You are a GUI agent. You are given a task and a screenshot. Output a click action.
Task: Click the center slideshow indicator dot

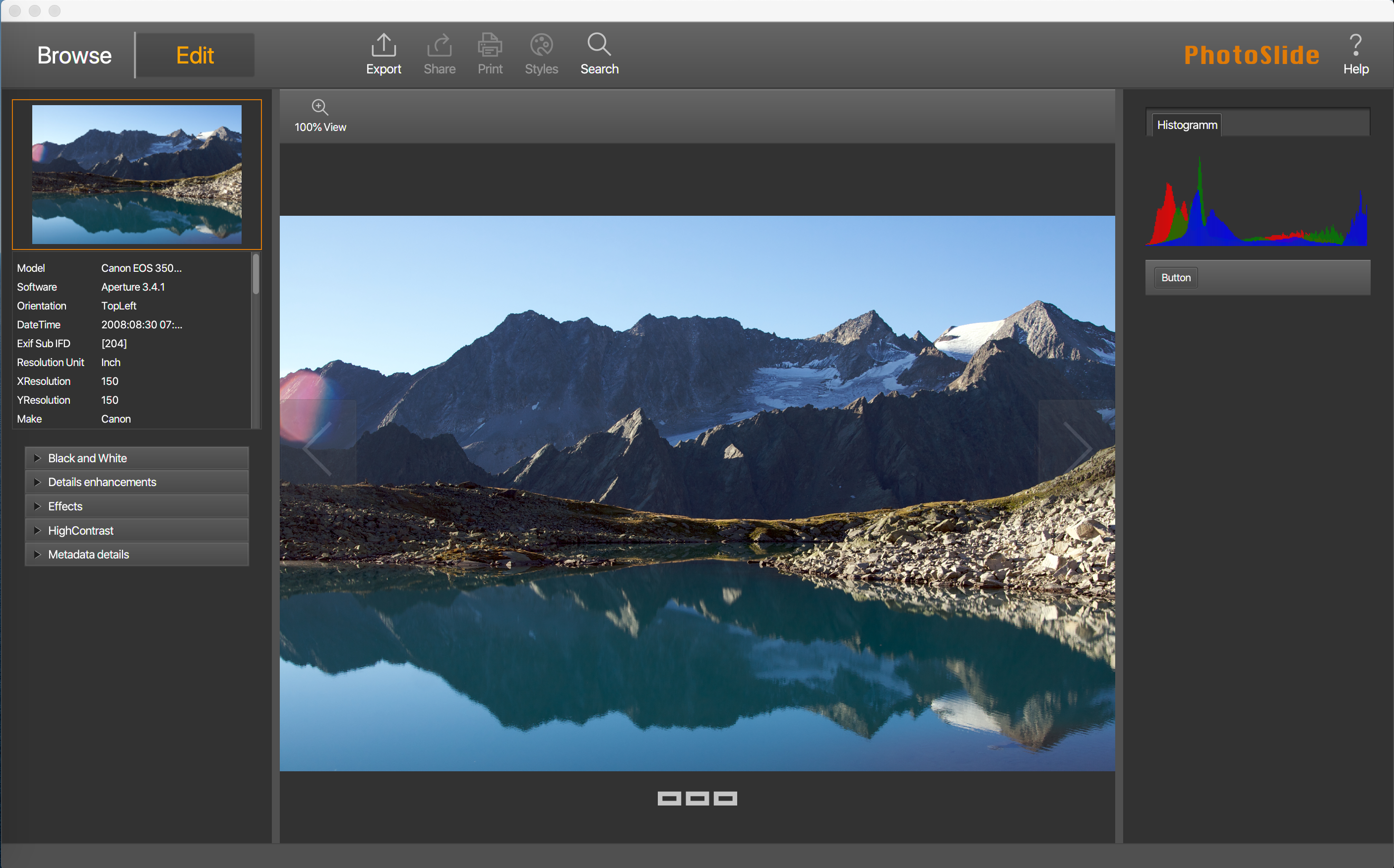tap(697, 798)
